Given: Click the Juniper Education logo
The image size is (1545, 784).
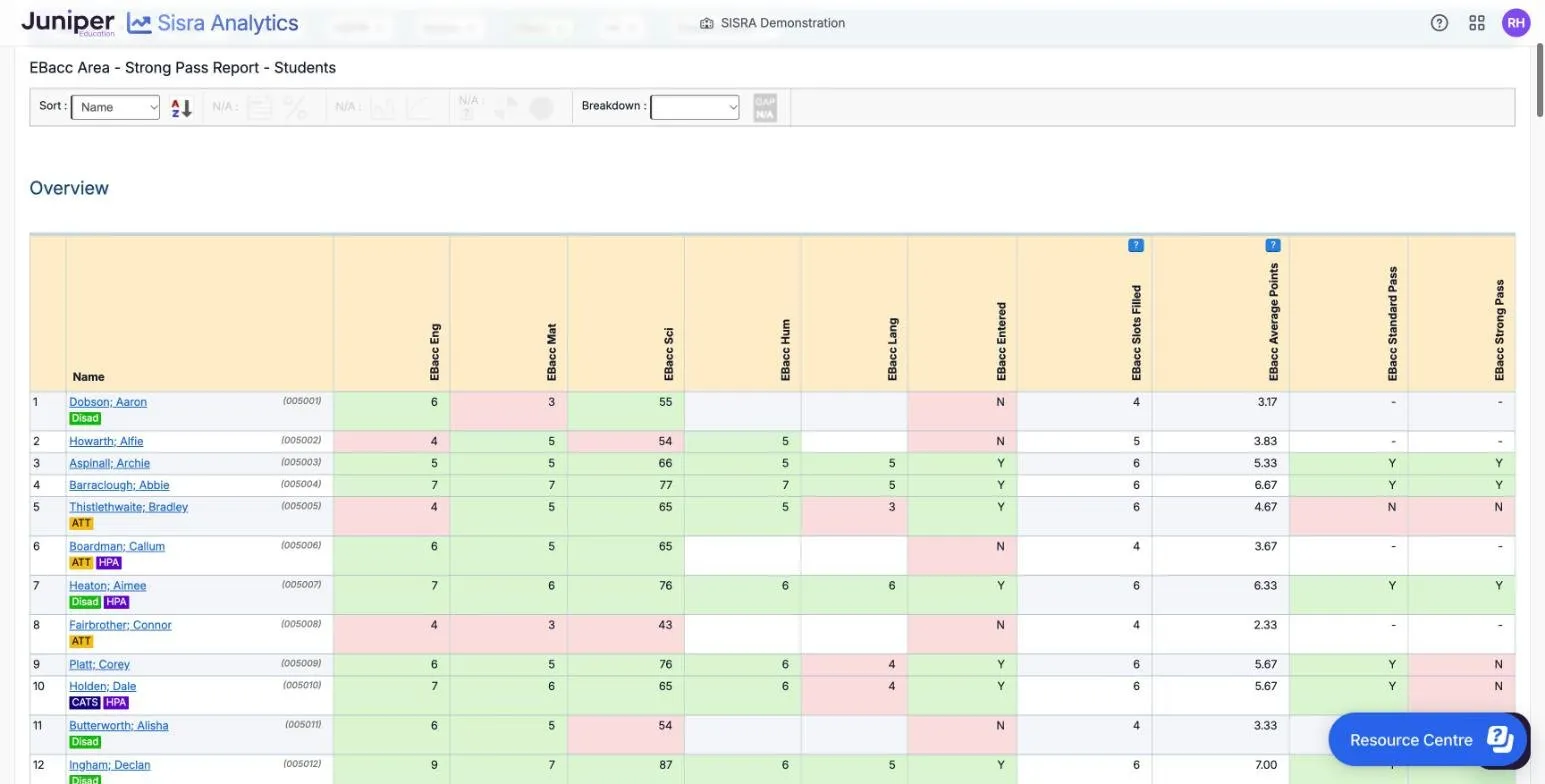Looking at the screenshot, I should [68, 23].
